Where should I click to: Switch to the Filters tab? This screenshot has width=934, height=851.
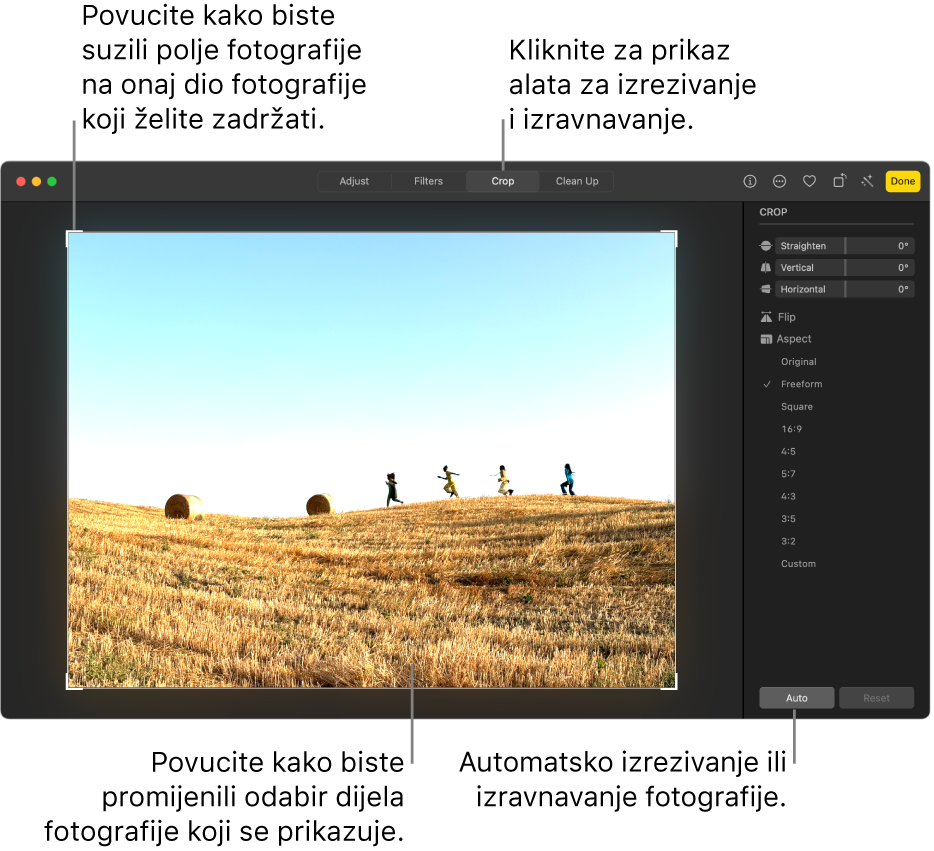click(x=428, y=181)
